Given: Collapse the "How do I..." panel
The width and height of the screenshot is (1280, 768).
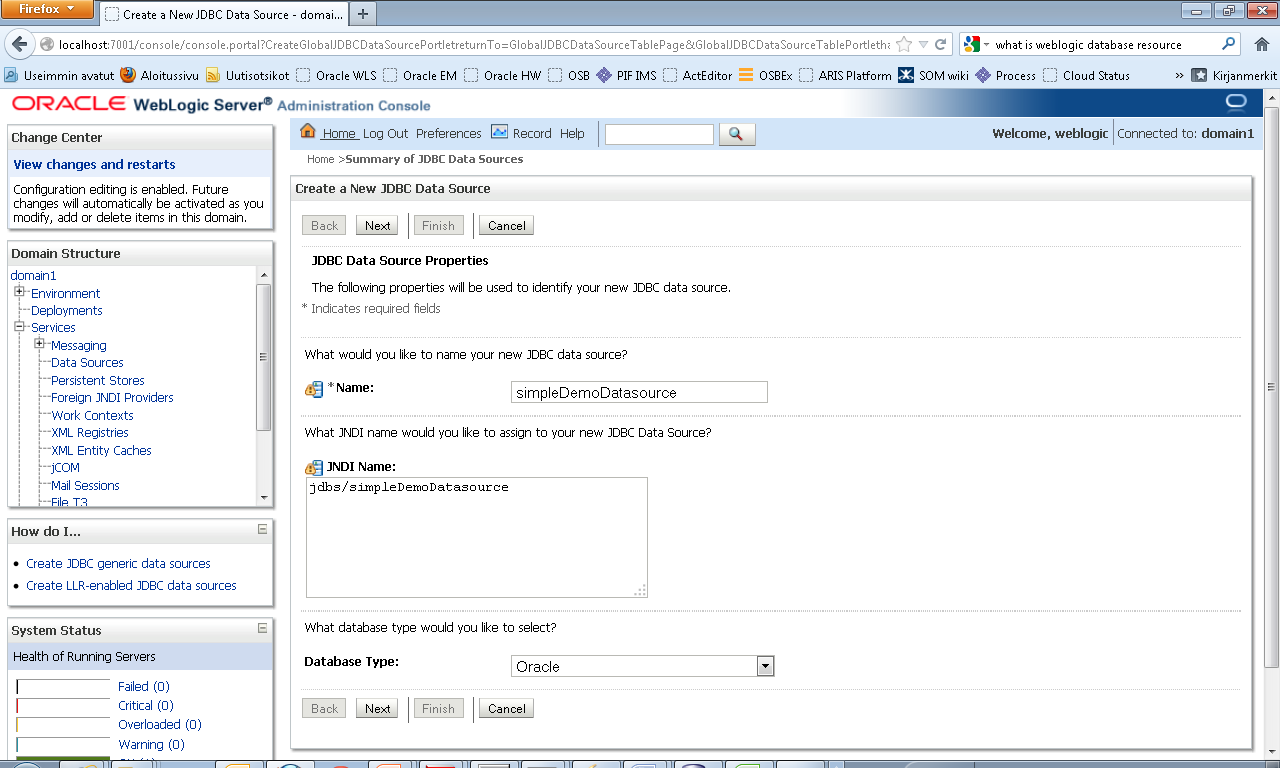Looking at the screenshot, I should 264,531.
